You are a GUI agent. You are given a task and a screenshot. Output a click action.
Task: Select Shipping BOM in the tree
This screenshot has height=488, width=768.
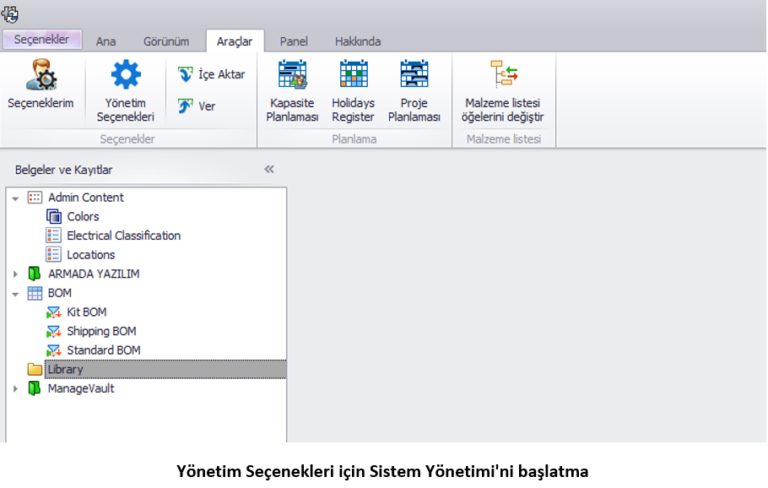(100, 331)
